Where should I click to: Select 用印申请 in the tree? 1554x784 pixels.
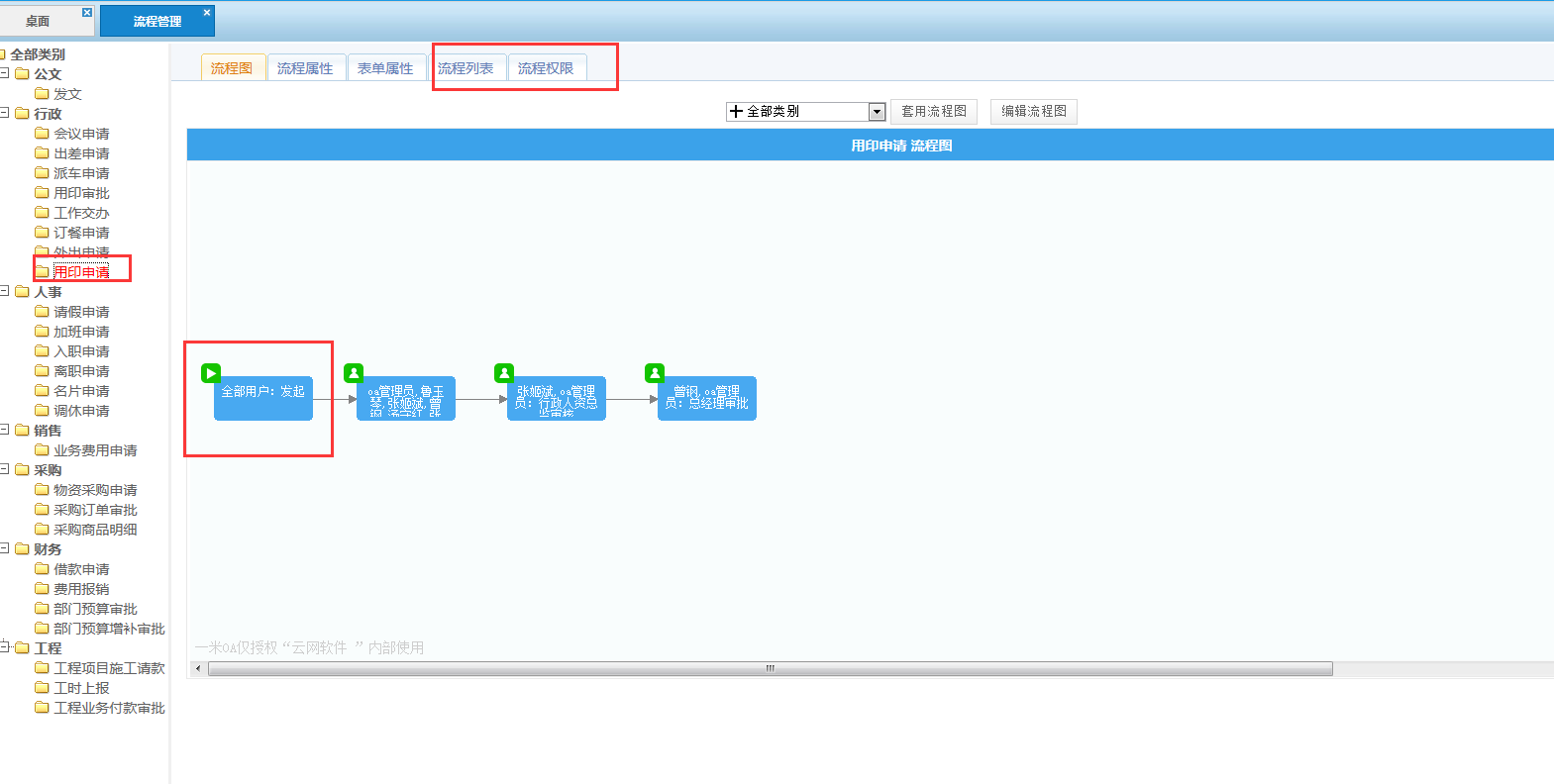[81, 272]
